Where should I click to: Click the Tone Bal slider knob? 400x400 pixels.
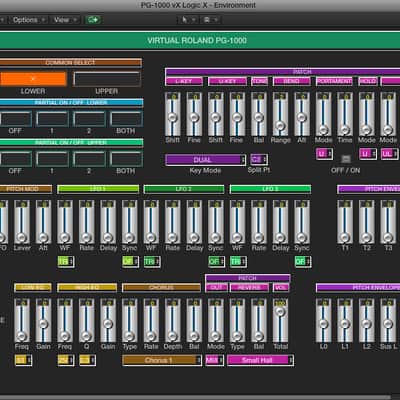pyautogui.click(x=259, y=117)
